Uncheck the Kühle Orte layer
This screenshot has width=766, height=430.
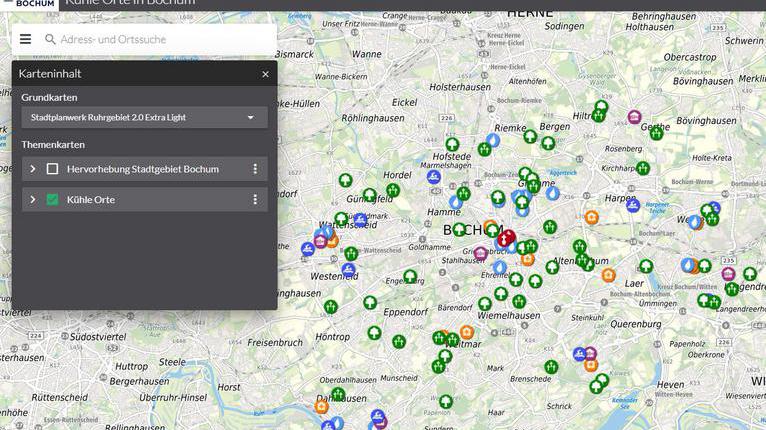tap(52, 200)
